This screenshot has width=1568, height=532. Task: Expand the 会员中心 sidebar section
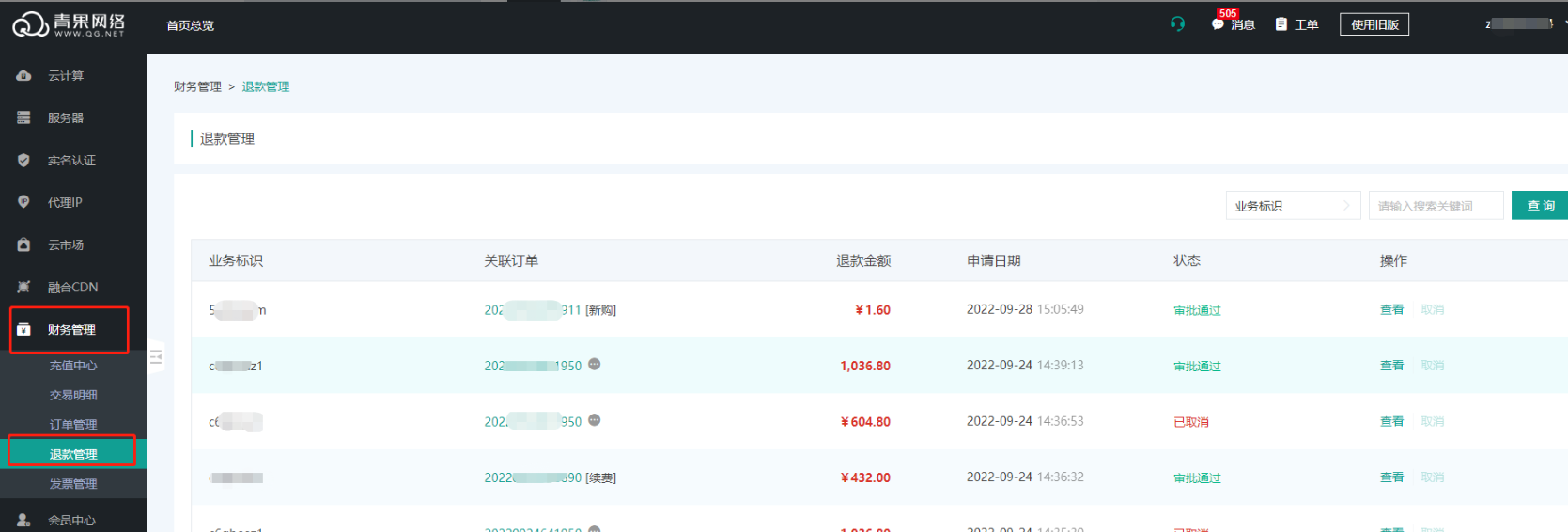[x=70, y=520]
